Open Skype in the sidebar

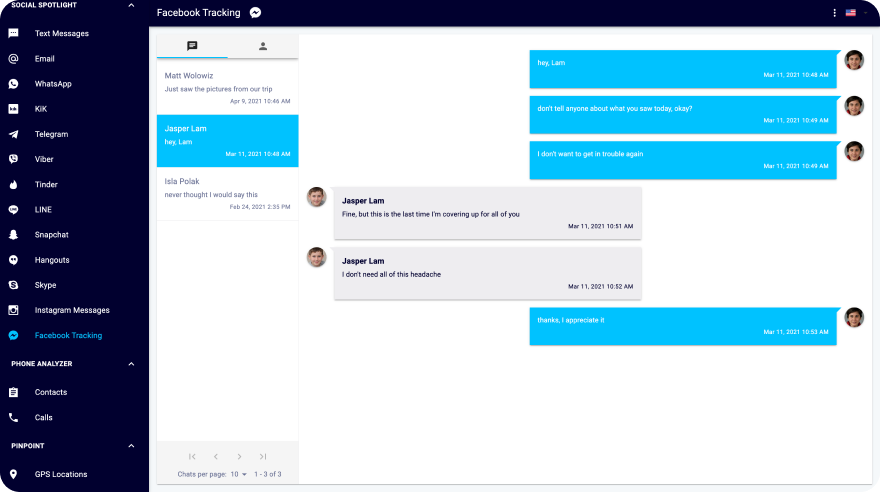(45, 285)
